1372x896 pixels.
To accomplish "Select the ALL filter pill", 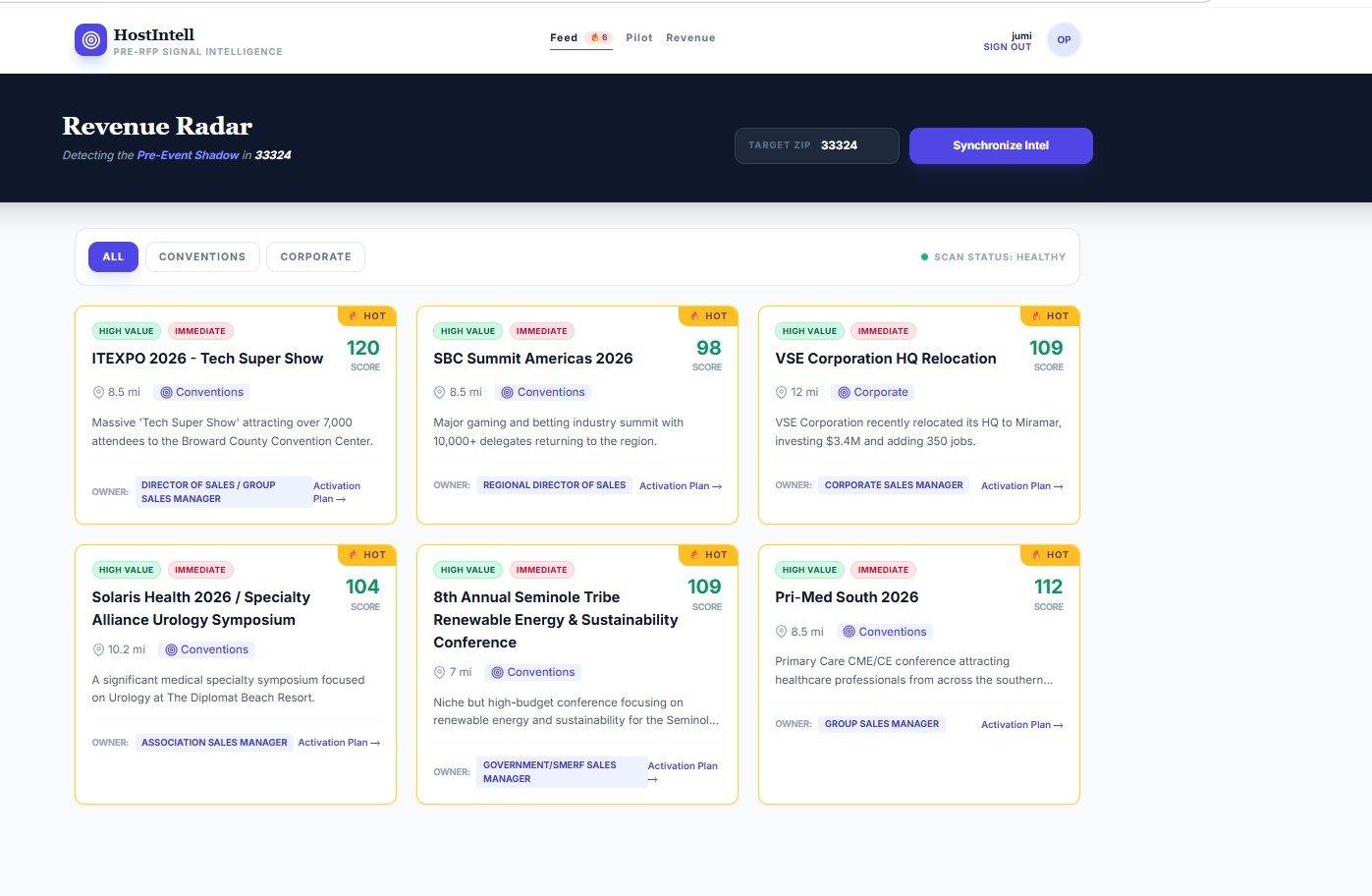I will pyautogui.click(x=113, y=256).
